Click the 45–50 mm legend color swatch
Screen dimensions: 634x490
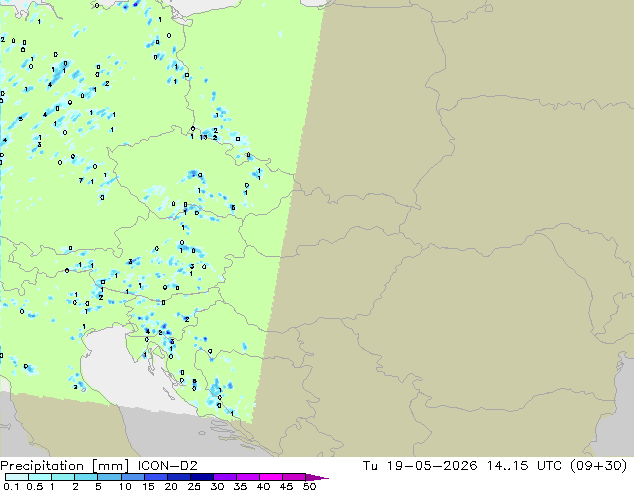point(294,477)
